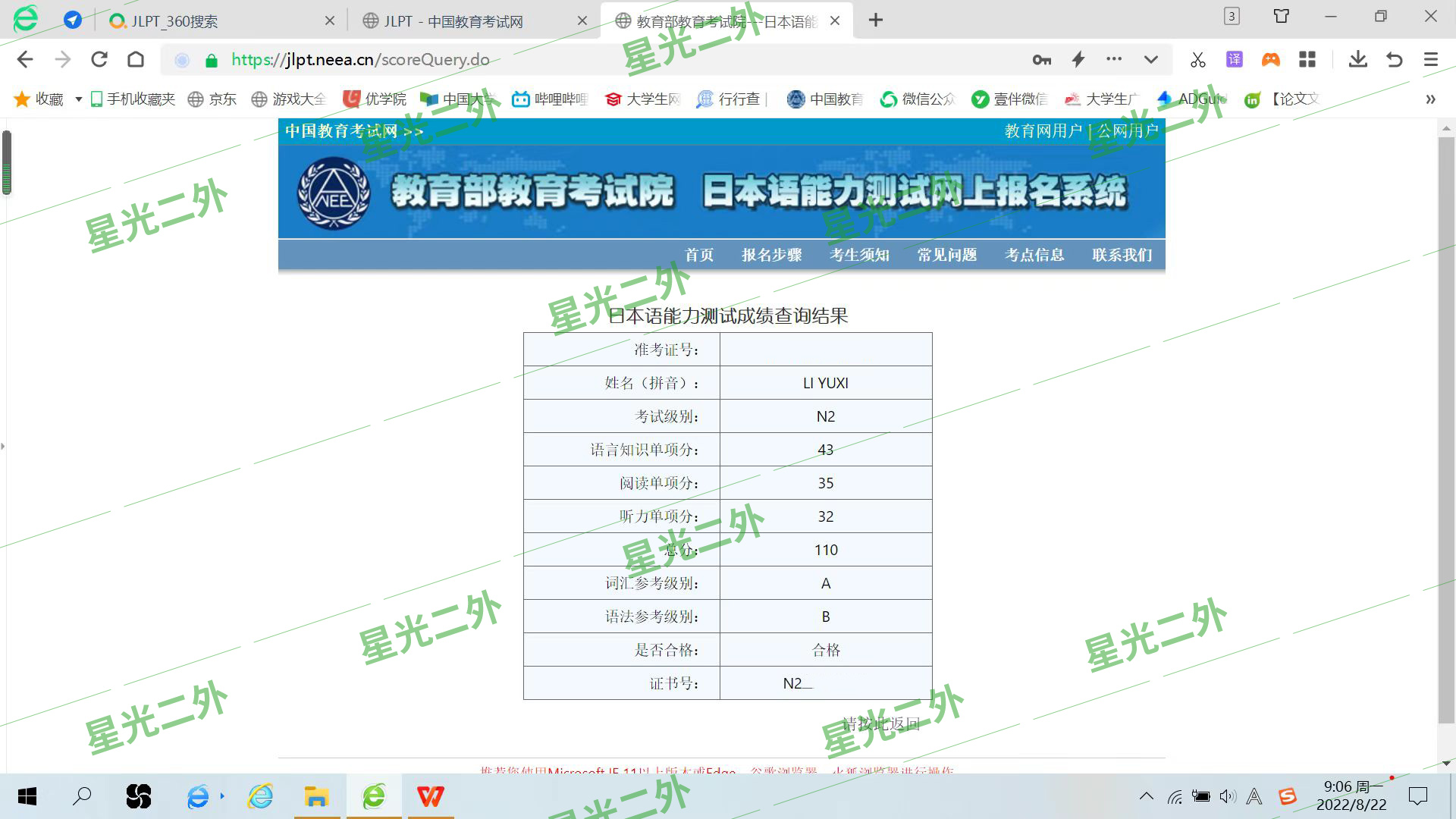
Task: Open the downloads manager
Action: [1358, 59]
